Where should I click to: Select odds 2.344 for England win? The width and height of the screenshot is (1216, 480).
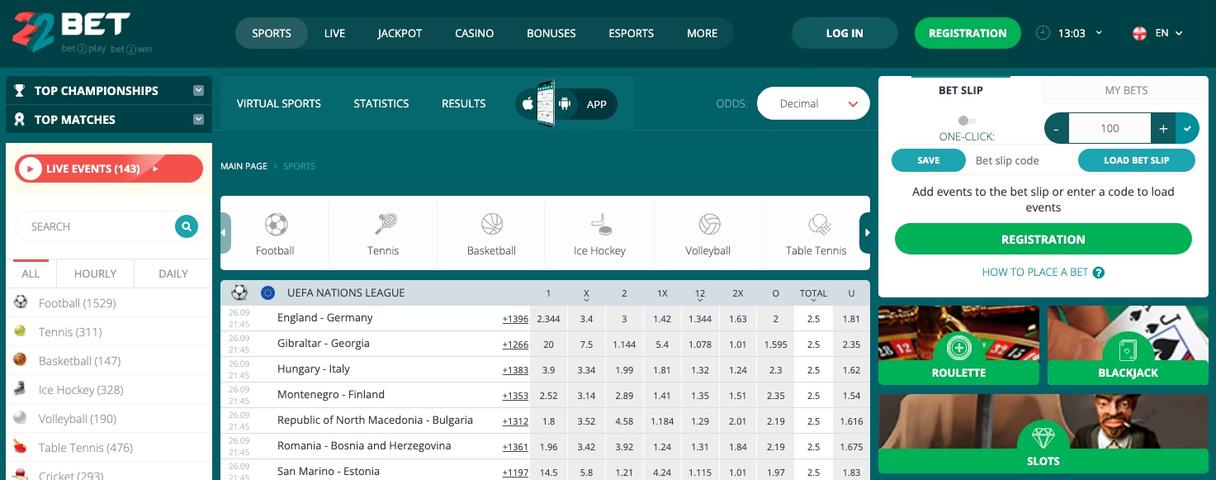(x=548, y=319)
